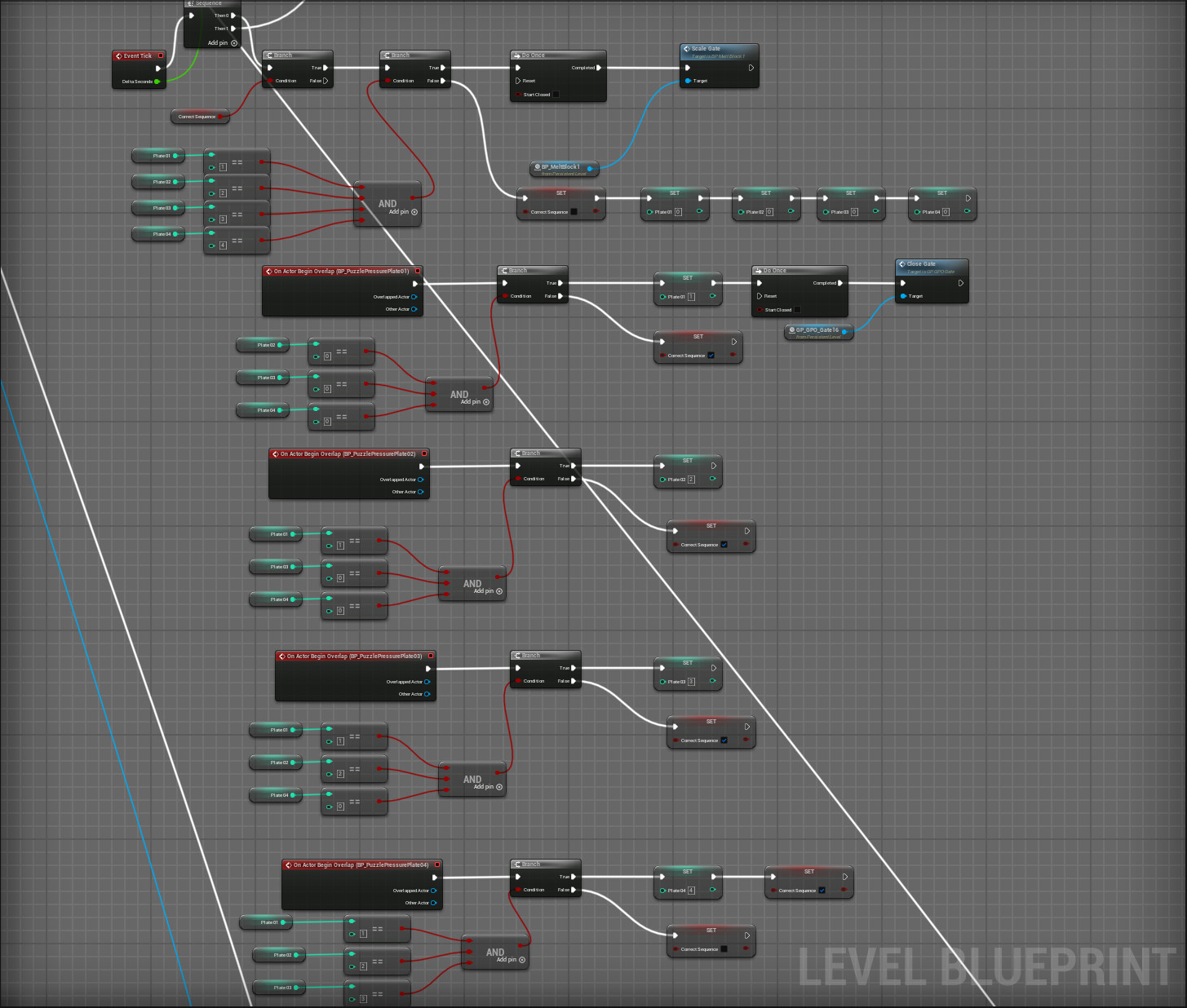Click hollow False pin of Branch wired to Correct Sequence variable
This screenshot has width=1187, height=1008.
point(326,81)
